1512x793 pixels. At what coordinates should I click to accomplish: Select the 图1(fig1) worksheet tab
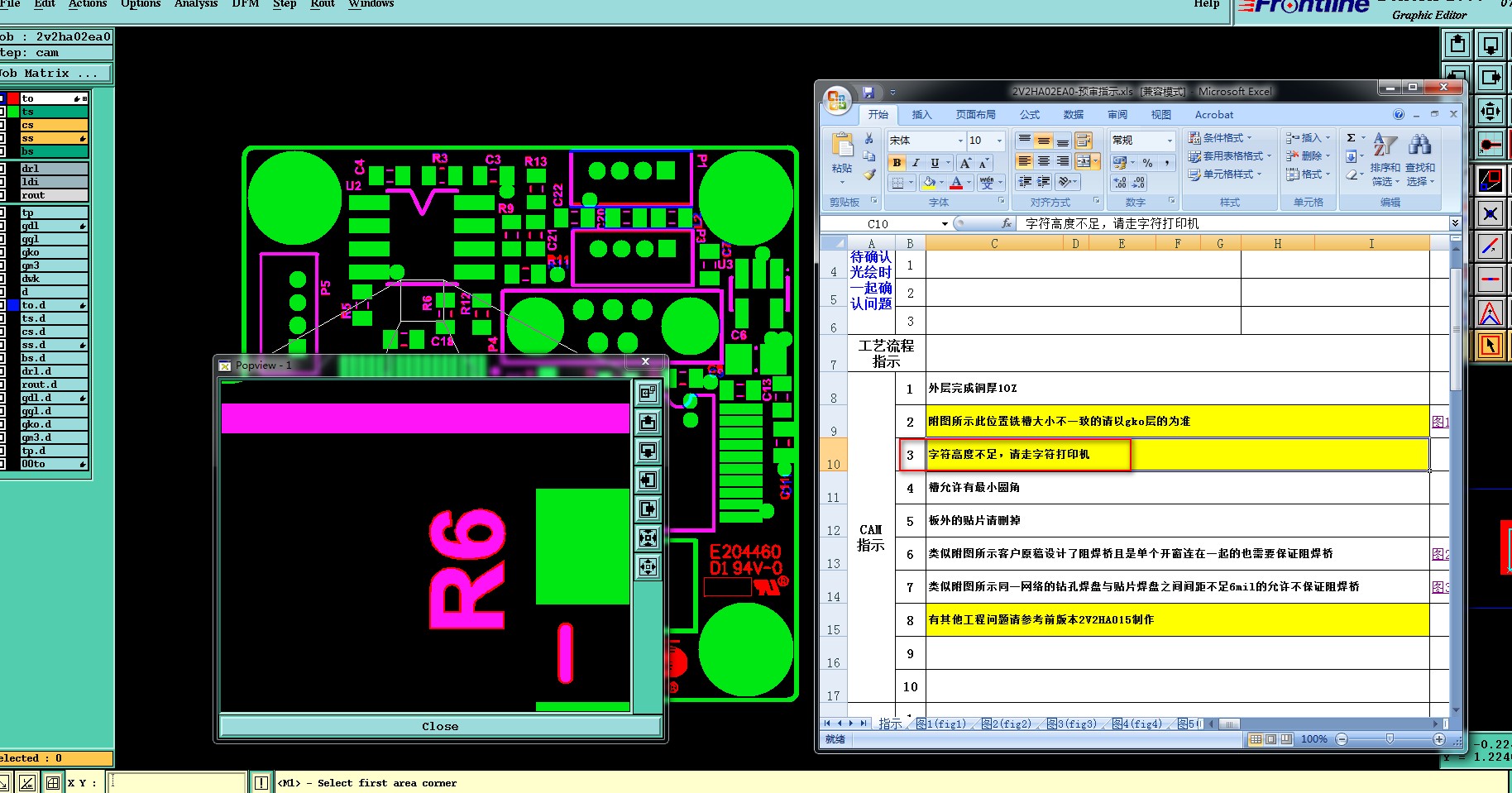point(941,724)
